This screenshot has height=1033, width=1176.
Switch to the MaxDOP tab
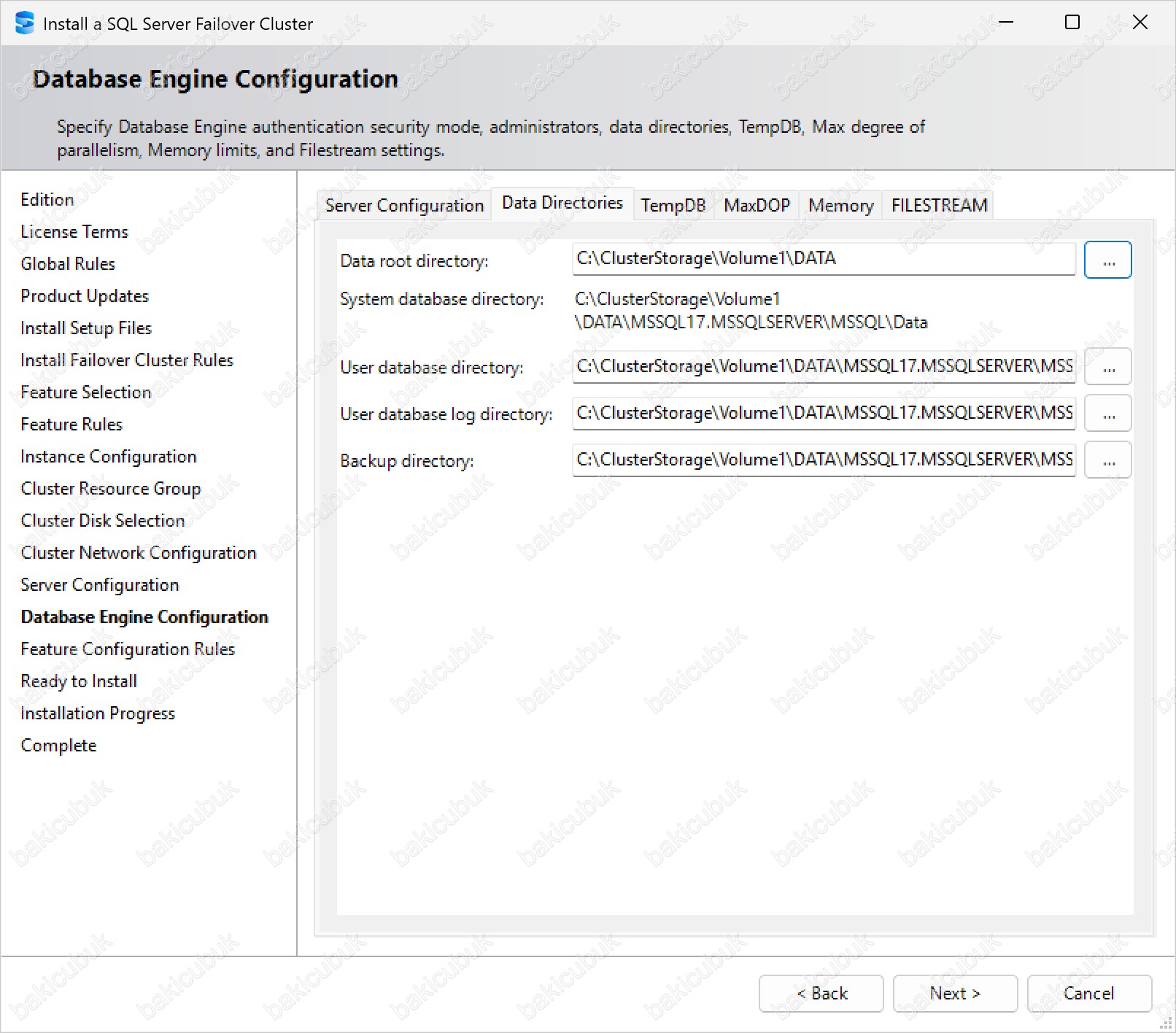pyautogui.click(x=757, y=206)
